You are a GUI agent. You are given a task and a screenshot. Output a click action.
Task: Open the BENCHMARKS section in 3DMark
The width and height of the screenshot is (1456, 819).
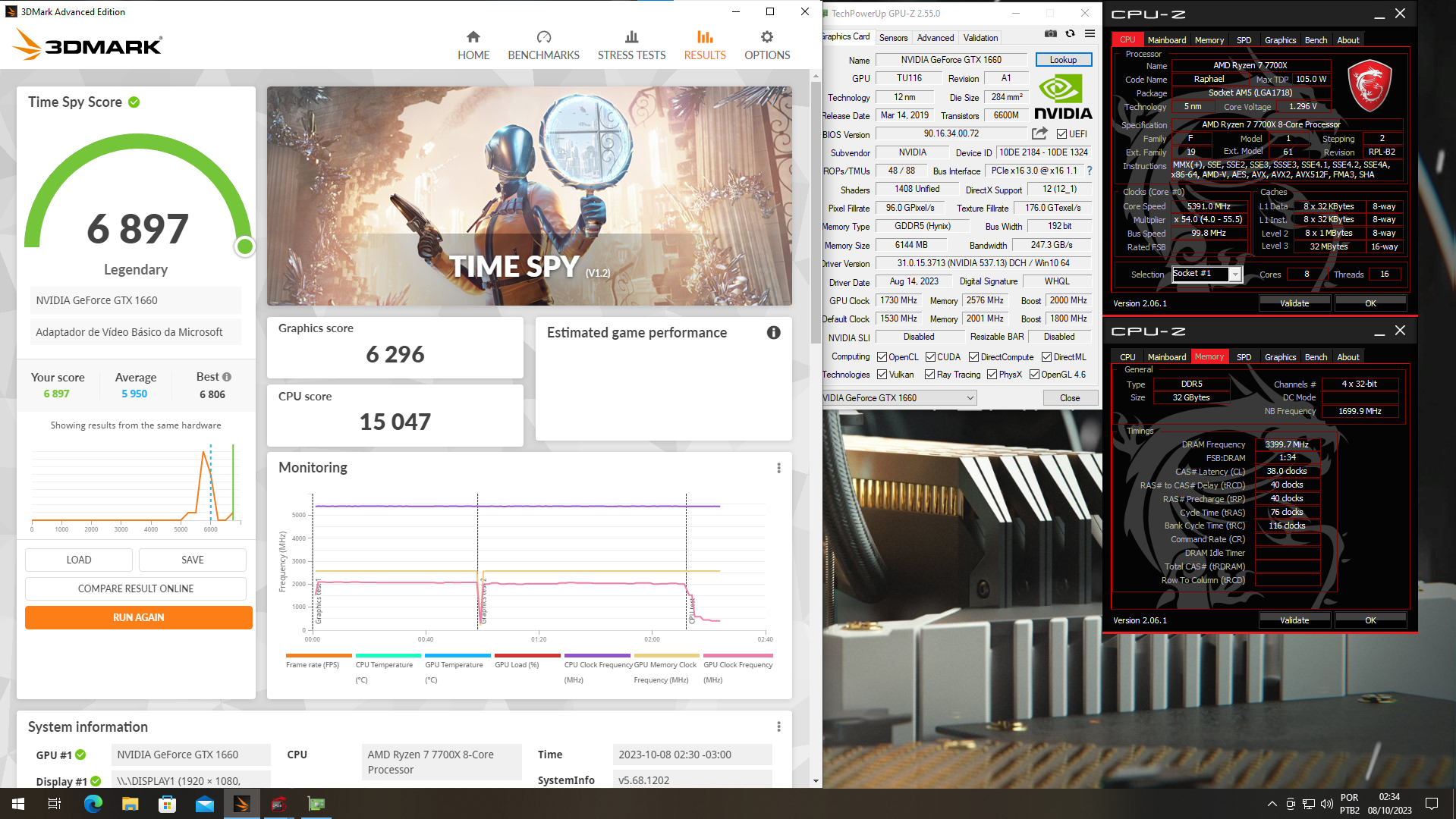click(543, 45)
